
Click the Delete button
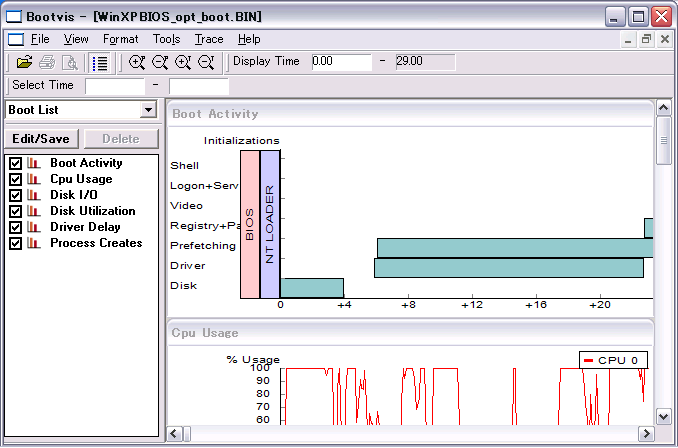click(x=121, y=139)
